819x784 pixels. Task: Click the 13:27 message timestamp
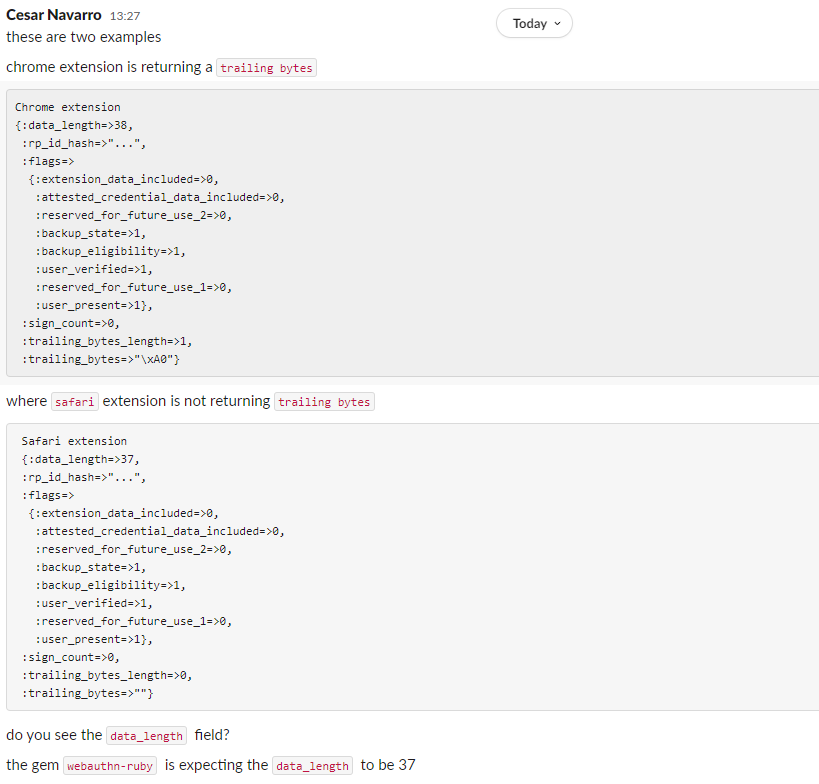[x=124, y=17]
